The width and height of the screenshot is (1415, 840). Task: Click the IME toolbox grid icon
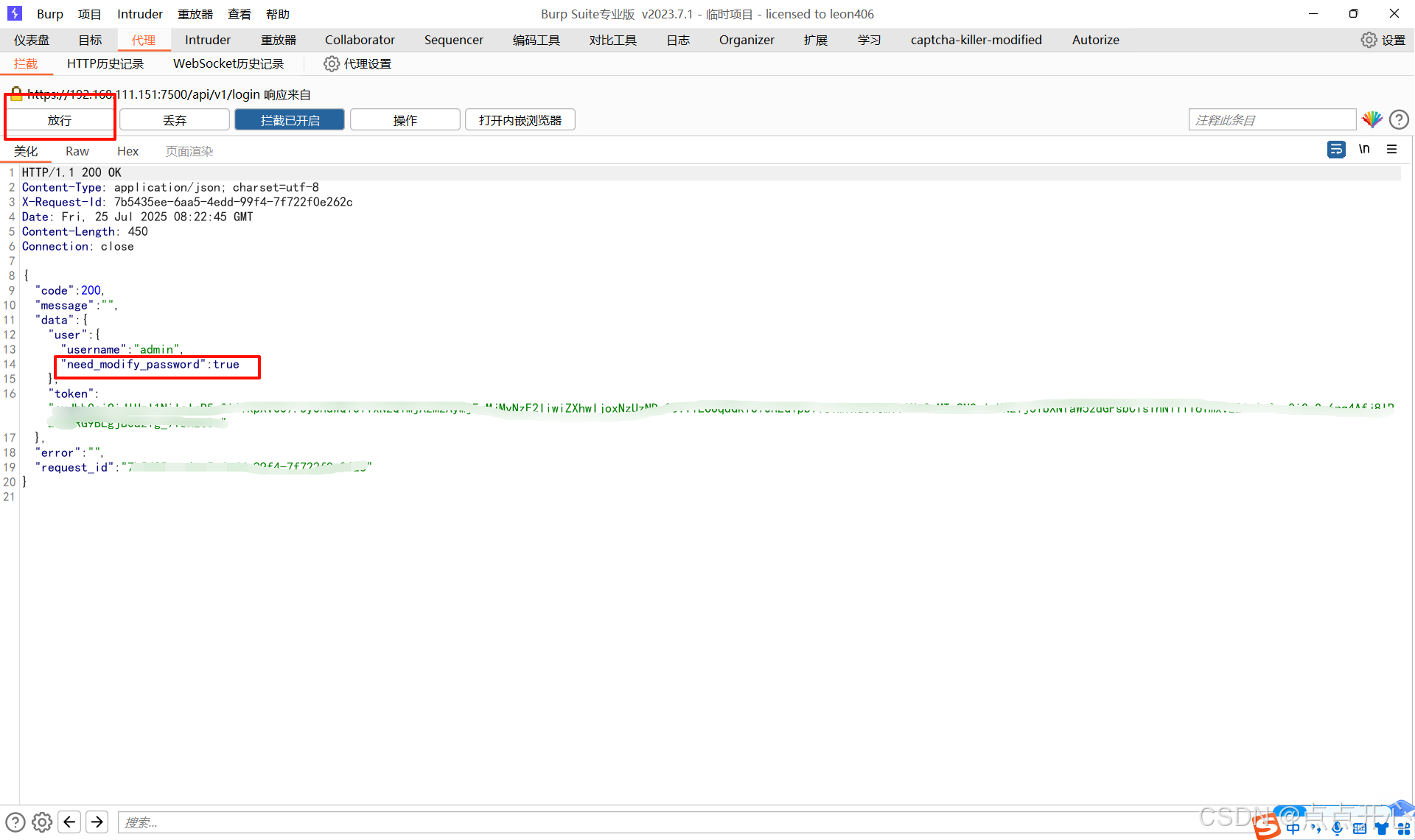(x=1404, y=829)
